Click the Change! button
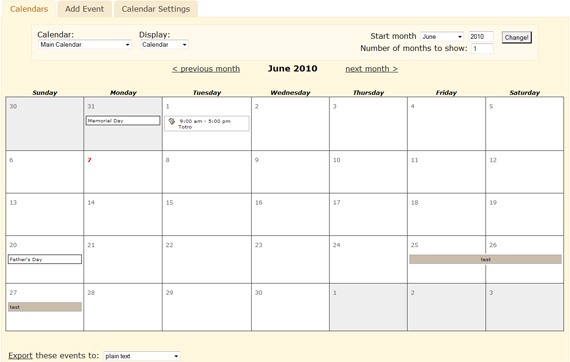 pos(517,37)
